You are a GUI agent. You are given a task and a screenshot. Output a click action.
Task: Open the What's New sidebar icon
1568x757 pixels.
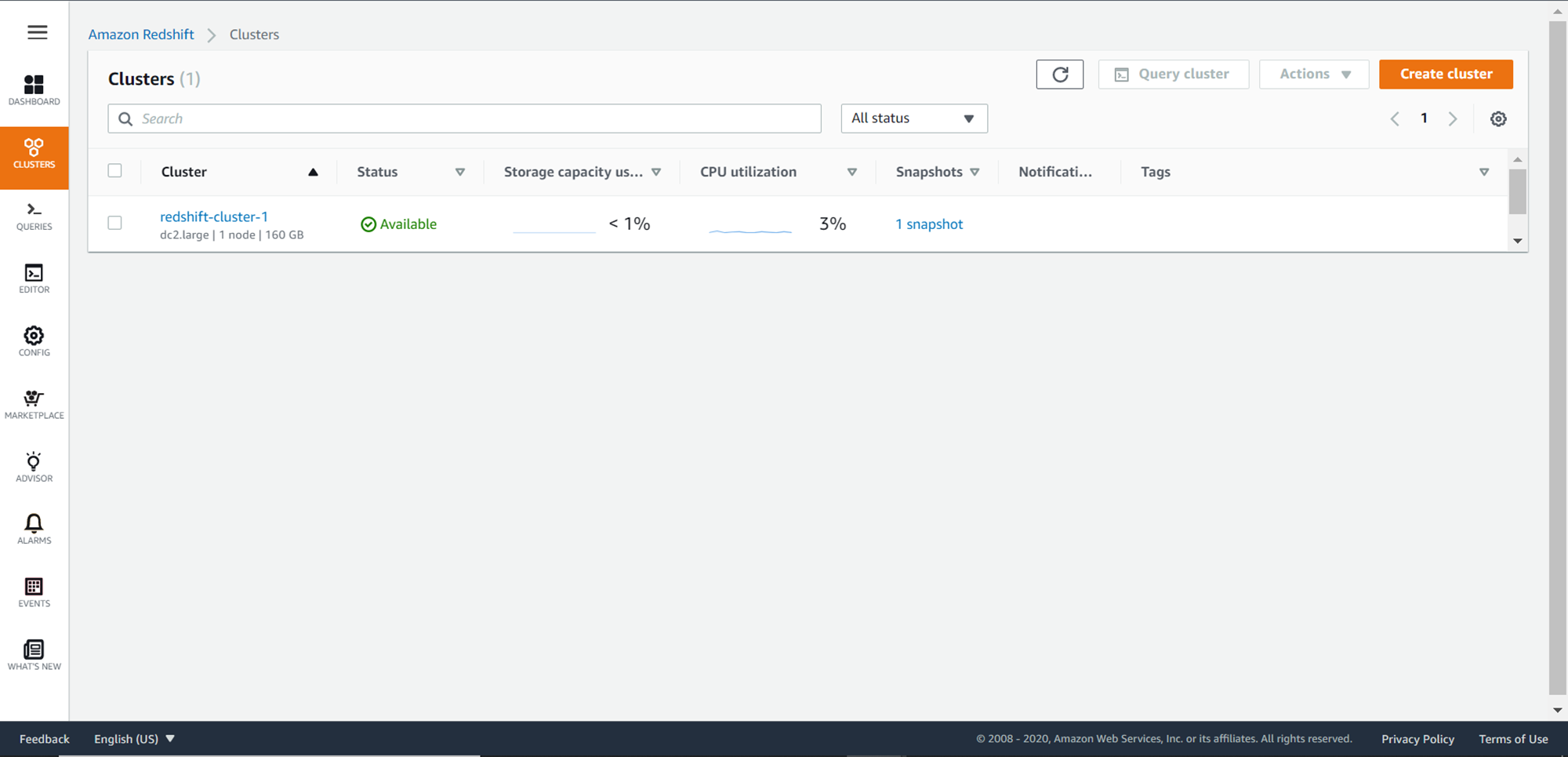[x=34, y=656]
